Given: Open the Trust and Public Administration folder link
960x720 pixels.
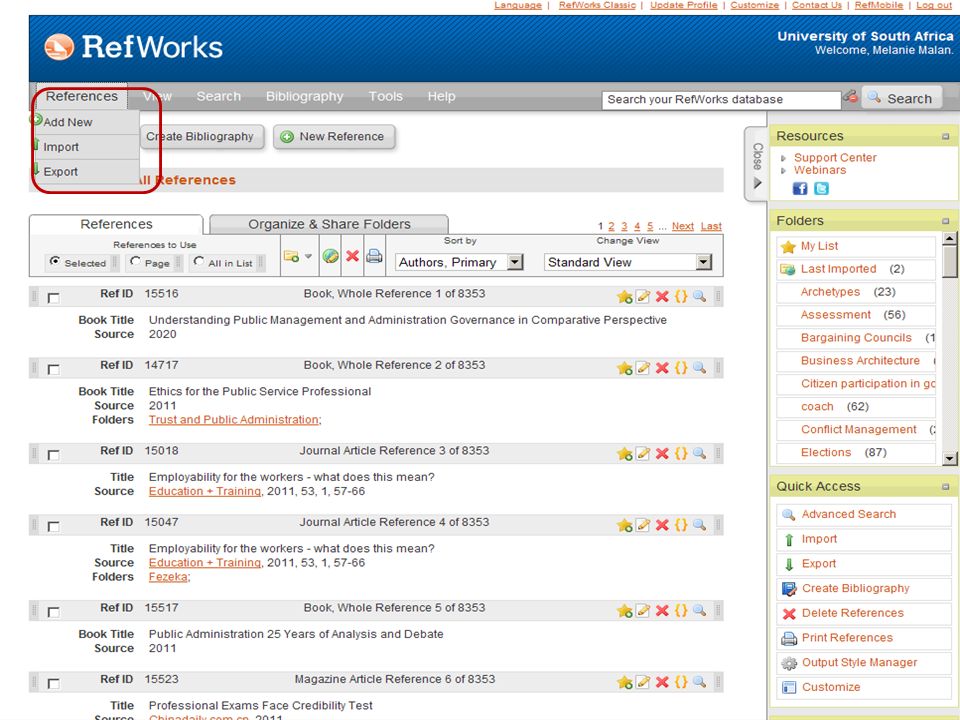Looking at the screenshot, I should (x=234, y=419).
